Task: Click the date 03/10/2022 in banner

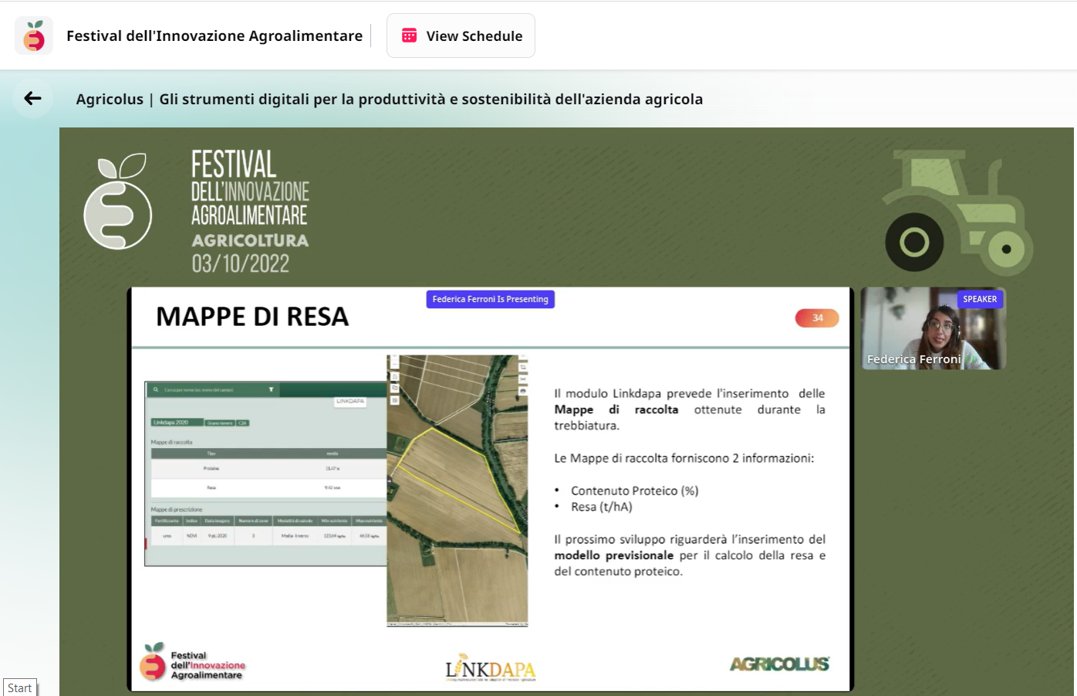Action: (x=240, y=264)
